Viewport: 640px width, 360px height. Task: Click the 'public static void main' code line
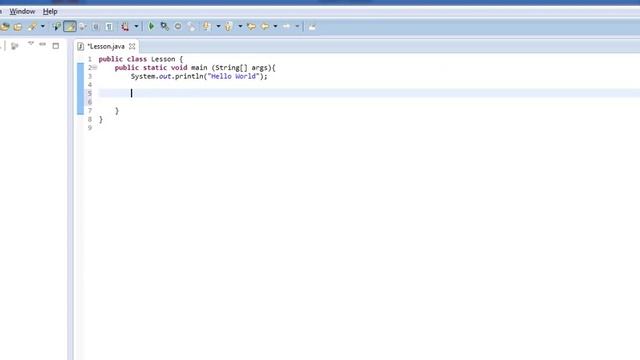(x=195, y=68)
